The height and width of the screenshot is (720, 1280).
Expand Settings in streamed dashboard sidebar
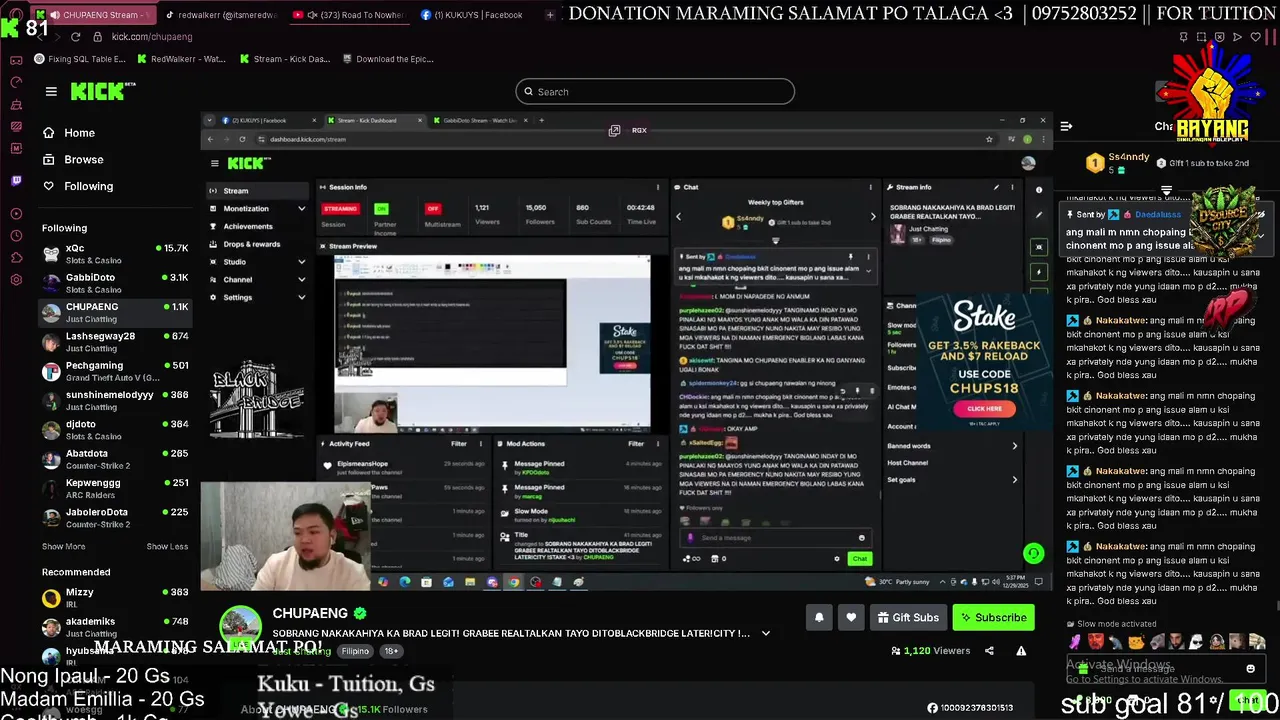(x=258, y=298)
